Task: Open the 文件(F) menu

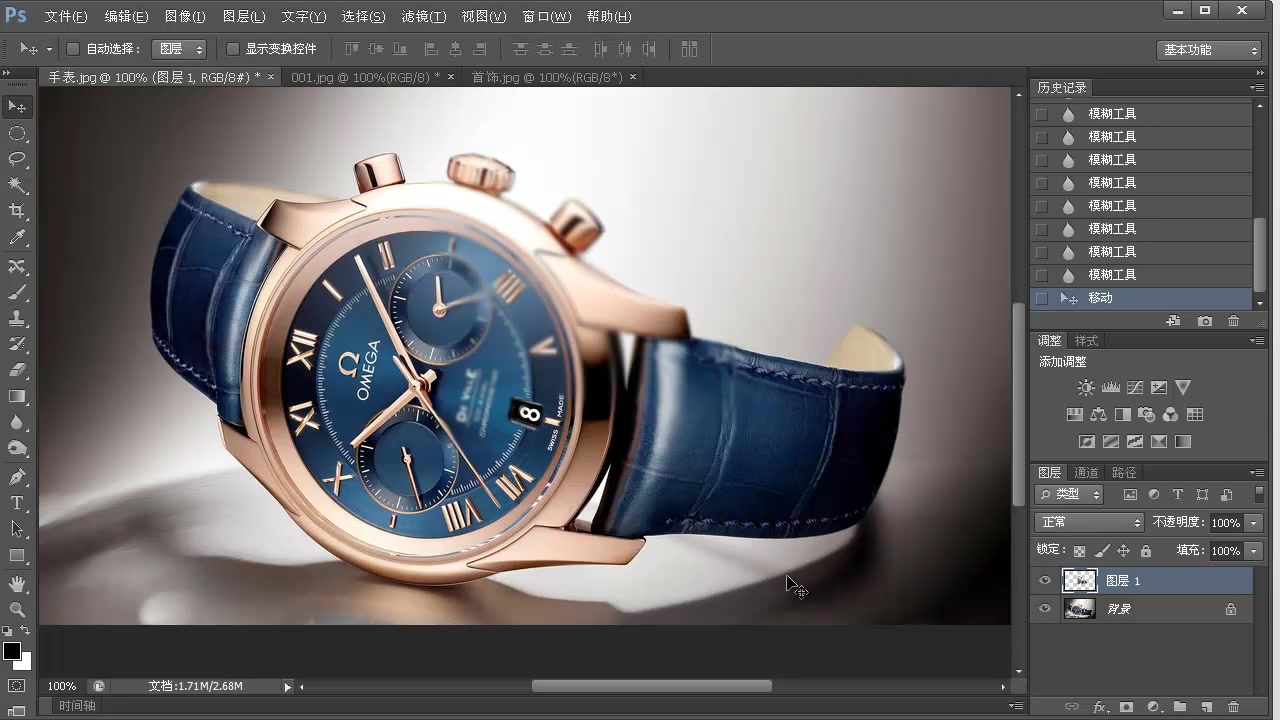Action: 66,17
